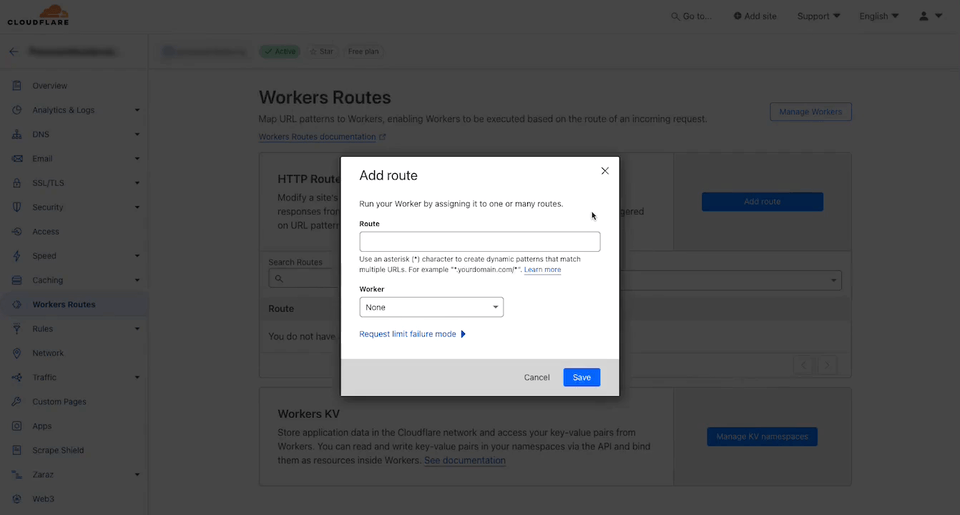Click the Rules filter icon

coord(17,329)
